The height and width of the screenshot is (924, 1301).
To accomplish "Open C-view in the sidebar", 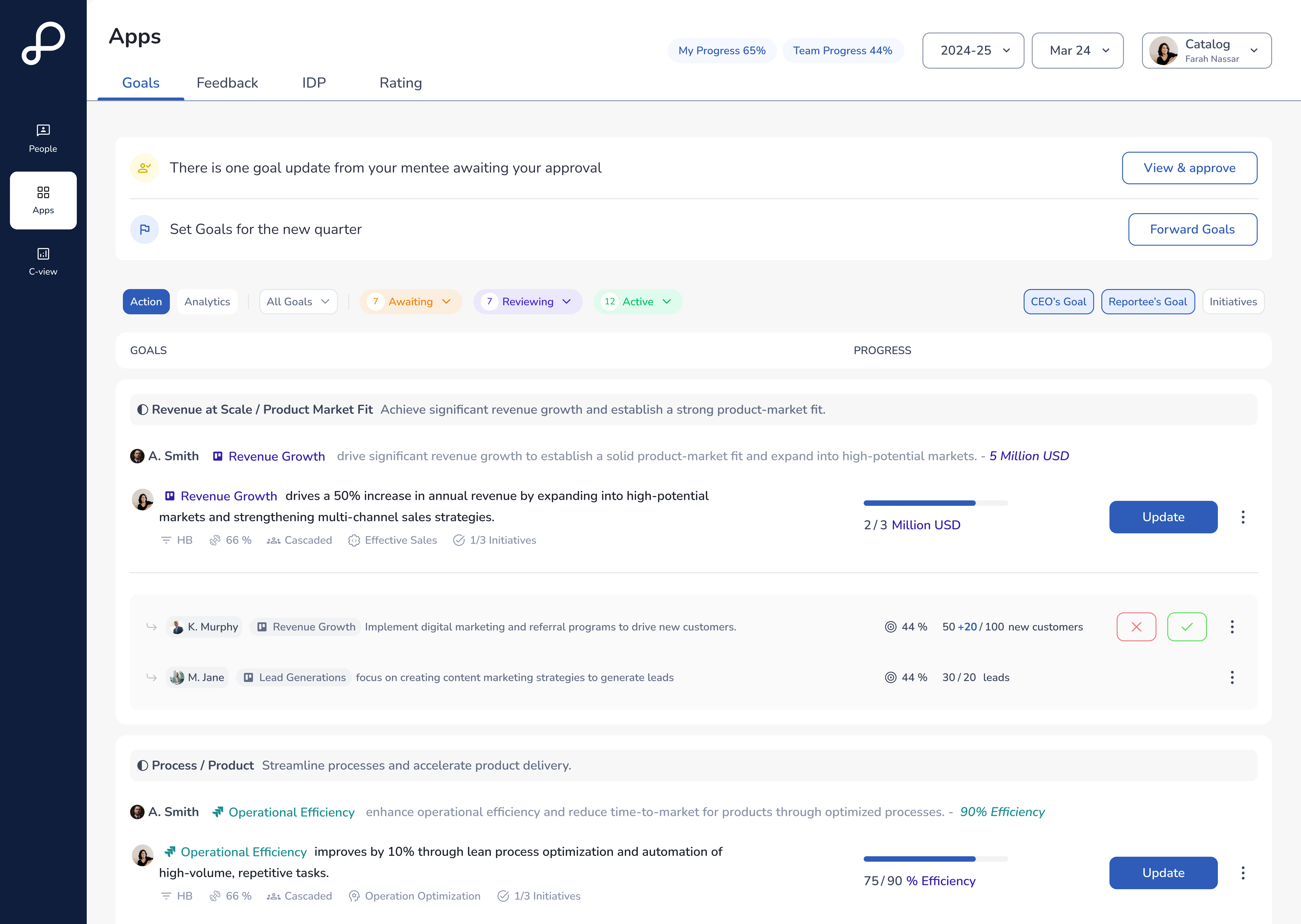I will [43, 261].
